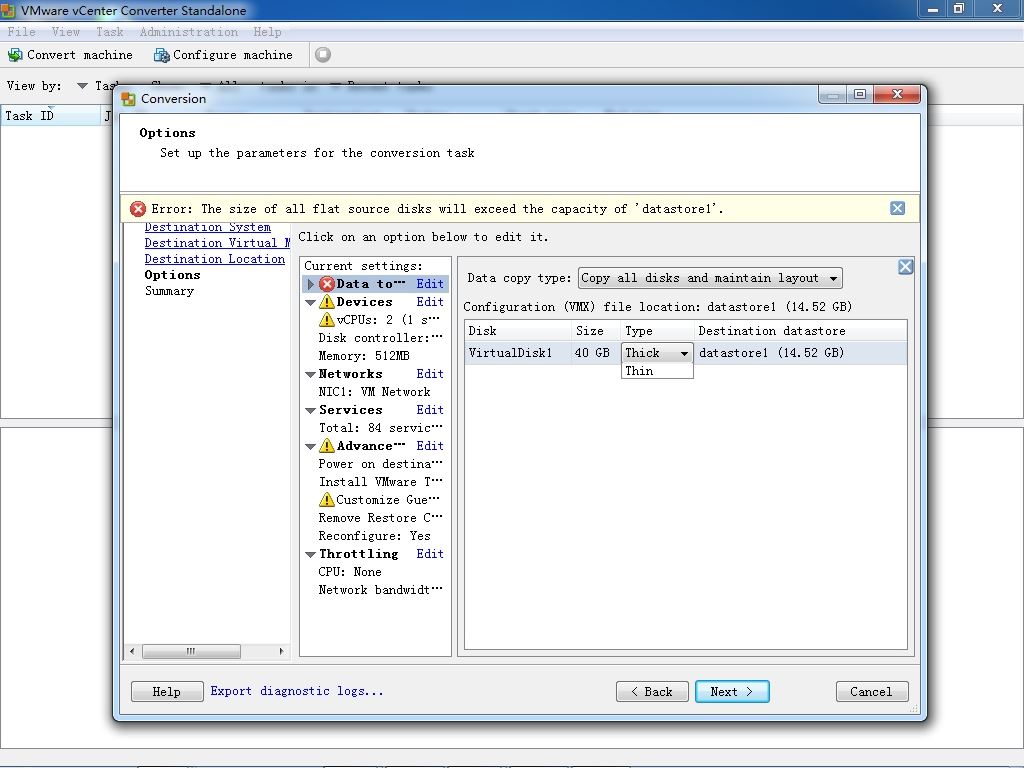Screen dimensions: 1024x768
Task: Go to Destination Virtual Machine step
Action: point(217,243)
